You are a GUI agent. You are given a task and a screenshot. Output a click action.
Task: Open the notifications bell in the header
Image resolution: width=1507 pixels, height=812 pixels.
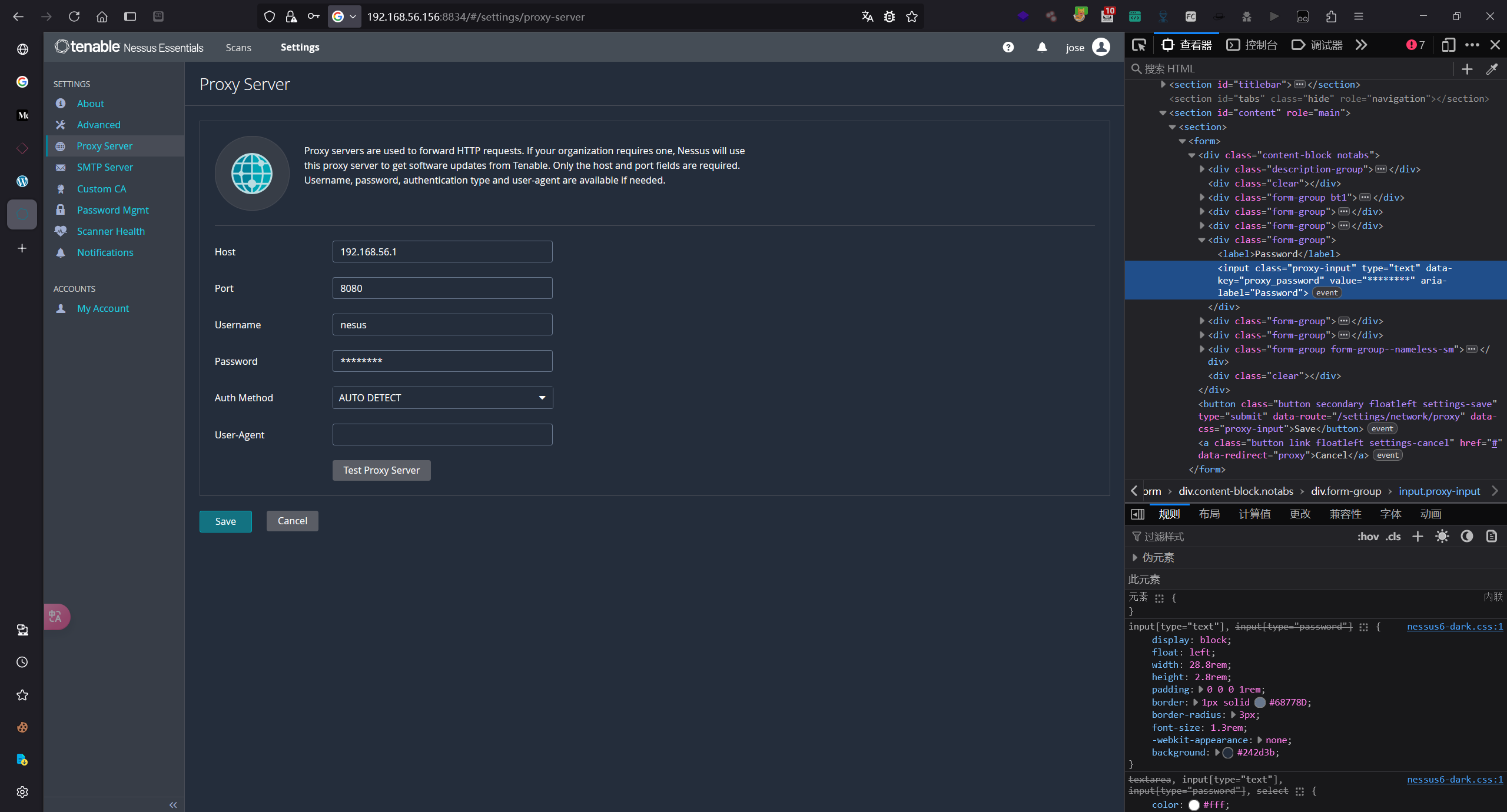(x=1042, y=47)
